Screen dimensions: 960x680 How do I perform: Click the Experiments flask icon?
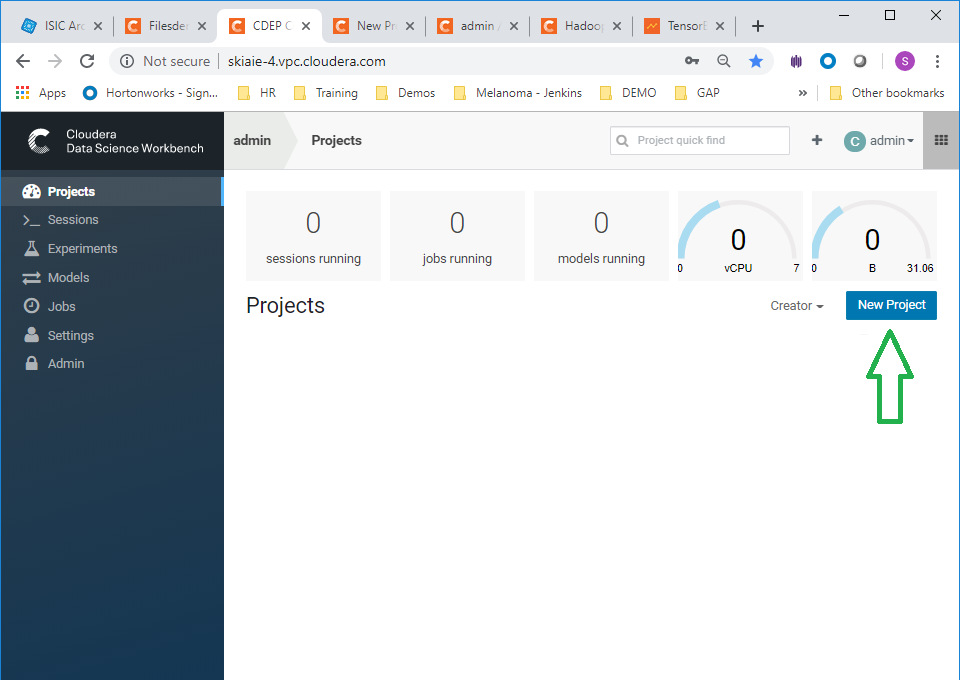[31, 248]
